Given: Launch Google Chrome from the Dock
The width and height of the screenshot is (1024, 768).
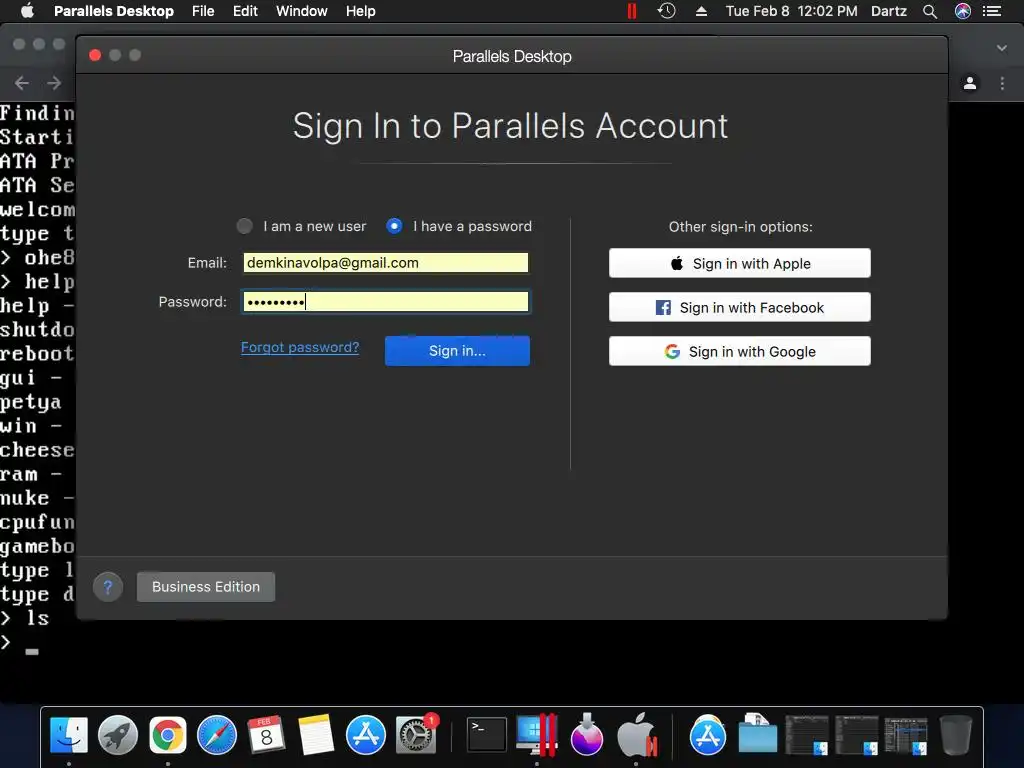Looking at the screenshot, I should [168, 735].
